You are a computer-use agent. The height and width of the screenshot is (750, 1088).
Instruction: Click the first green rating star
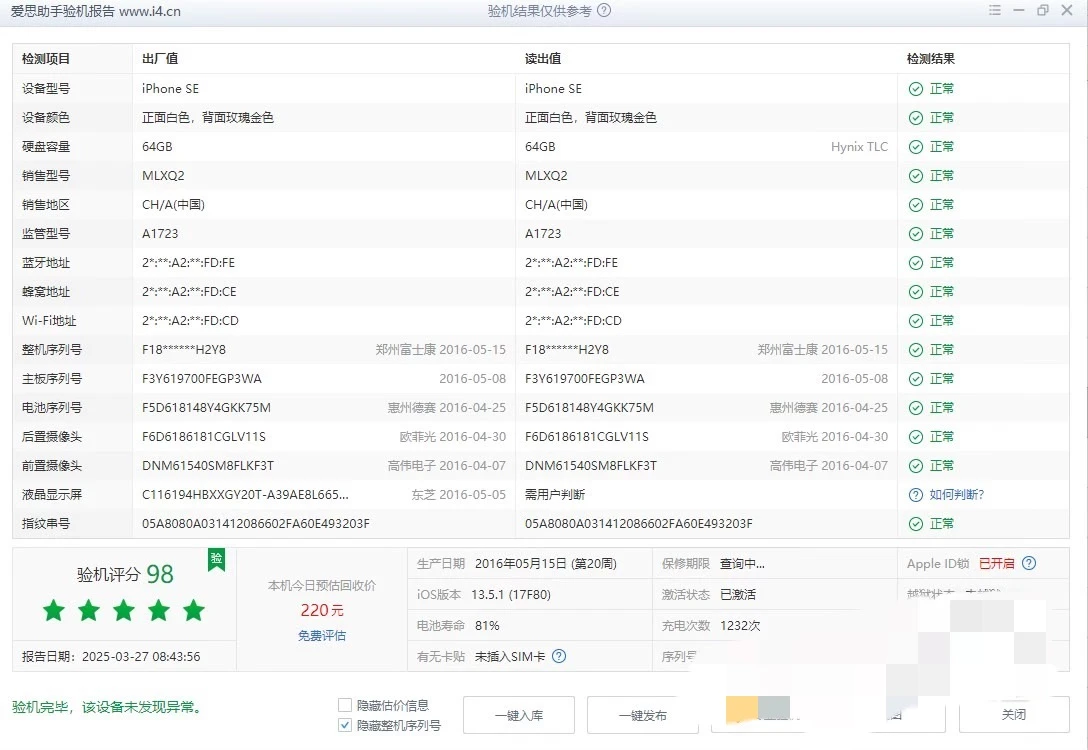pyautogui.click(x=54, y=610)
